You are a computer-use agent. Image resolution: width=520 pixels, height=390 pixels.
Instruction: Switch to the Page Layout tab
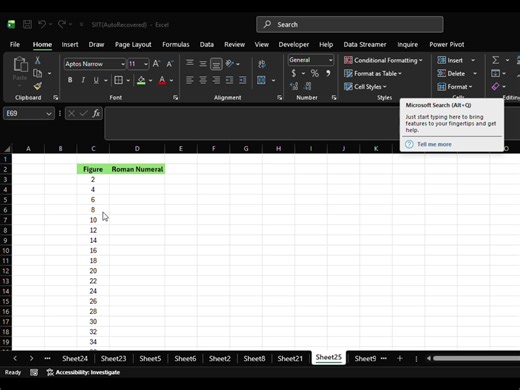coord(133,44)
